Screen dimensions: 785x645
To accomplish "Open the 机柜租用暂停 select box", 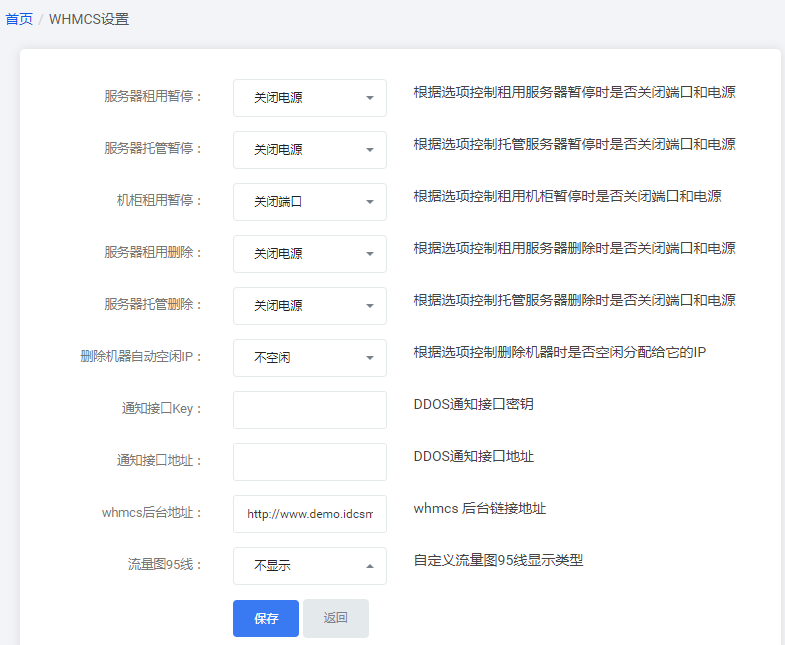I will [310, 202].
